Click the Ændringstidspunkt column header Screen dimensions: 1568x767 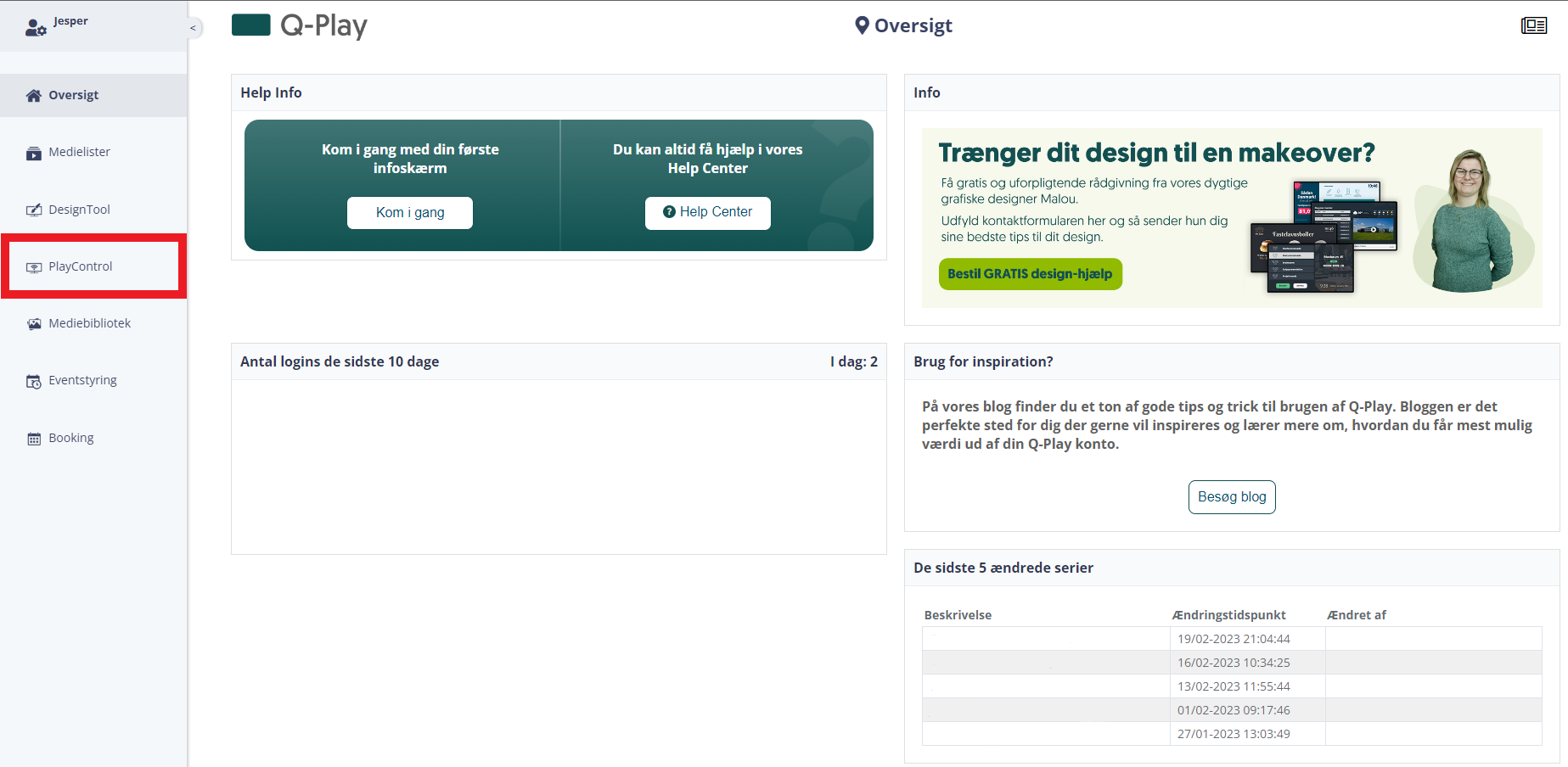[x=1228, y=615]
